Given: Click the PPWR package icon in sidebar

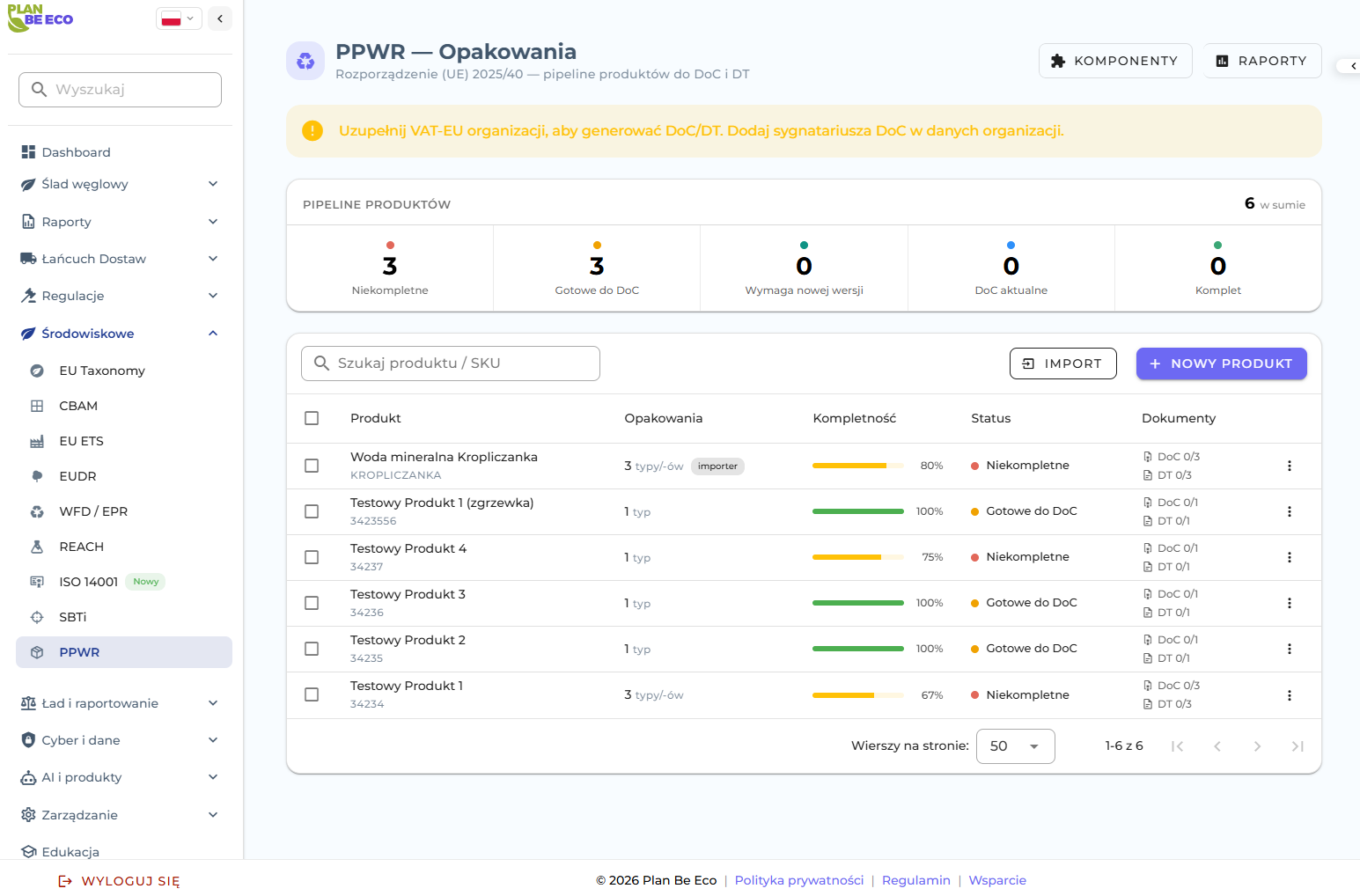Looking at the screenshot, I should [x=37, y=652].
